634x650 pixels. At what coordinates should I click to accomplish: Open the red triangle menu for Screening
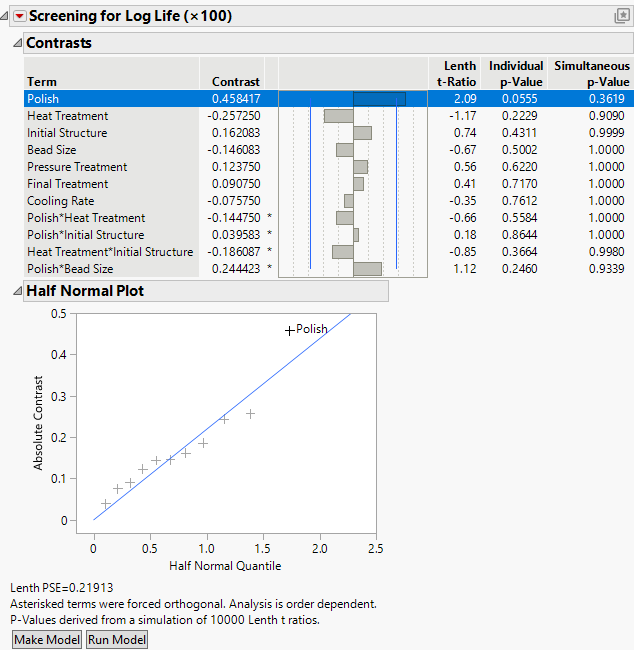(x=18, y=16)
